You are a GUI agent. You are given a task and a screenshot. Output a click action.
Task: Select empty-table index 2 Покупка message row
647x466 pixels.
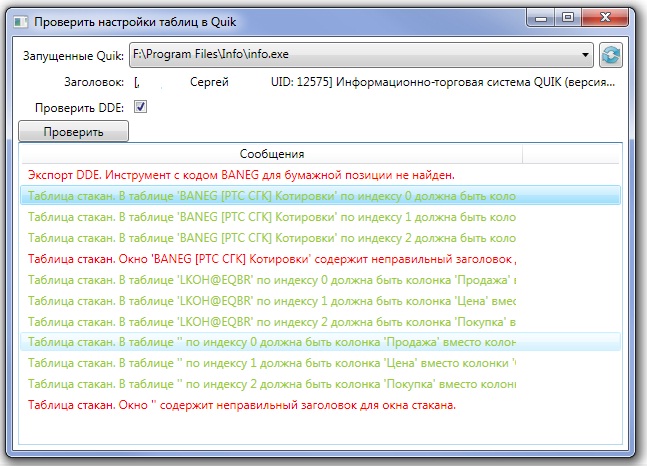pyautogui.click(x=320, y=384)
